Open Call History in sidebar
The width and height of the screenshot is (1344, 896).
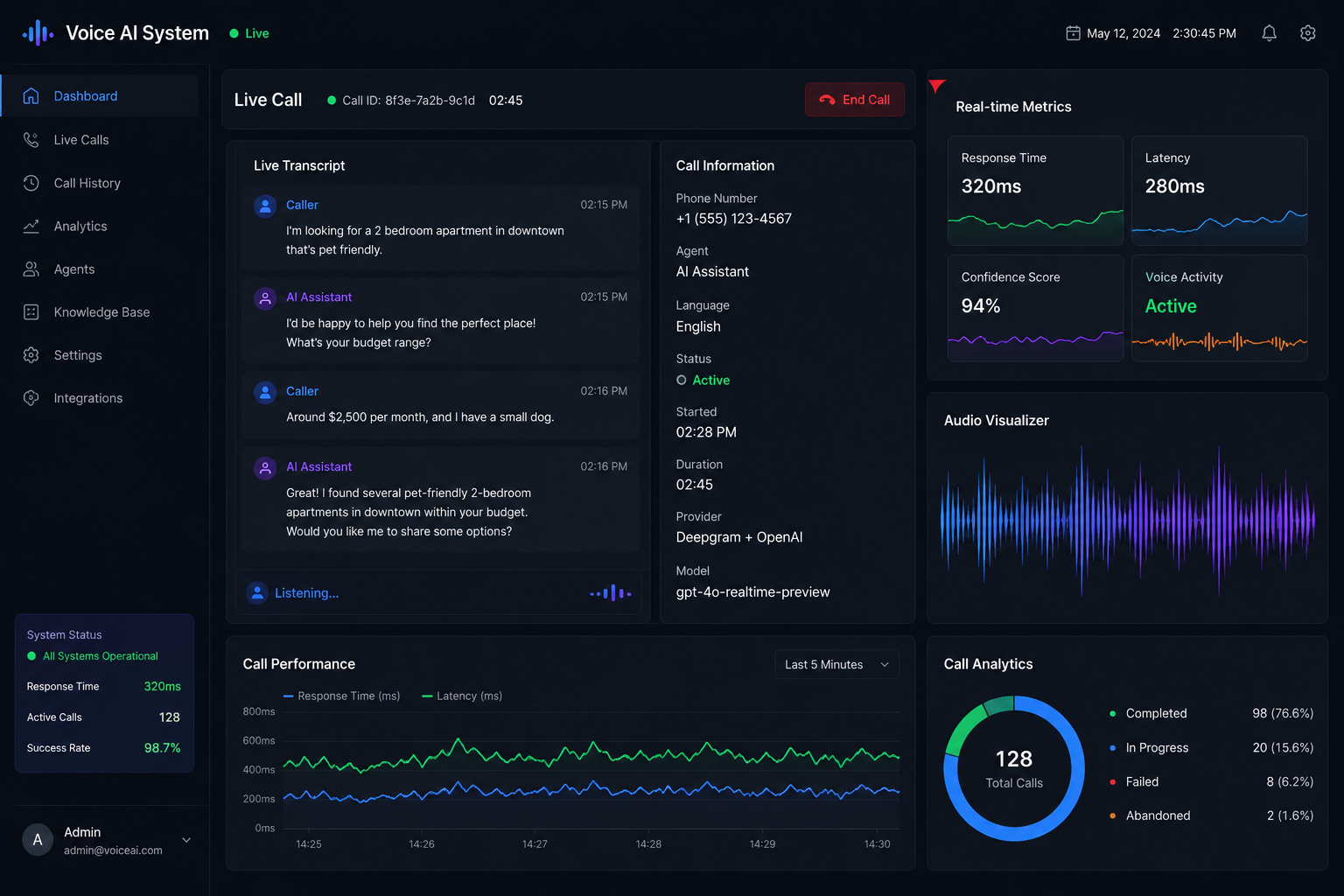100,183
